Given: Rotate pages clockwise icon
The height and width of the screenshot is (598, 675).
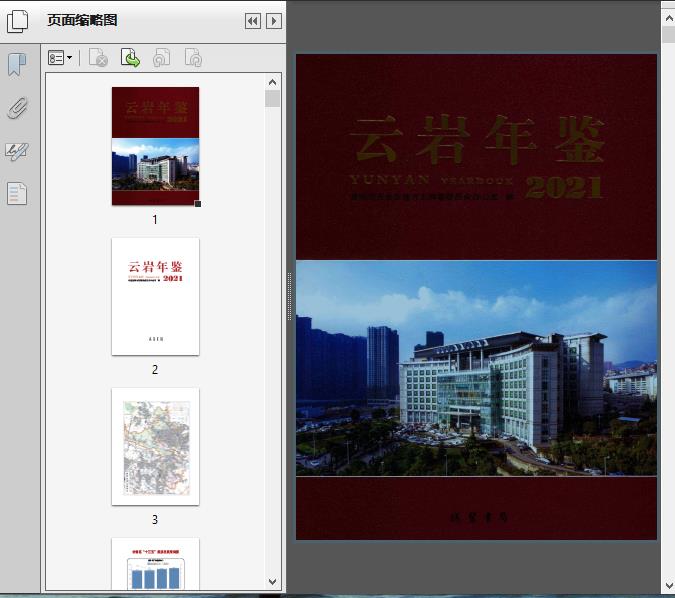Looking at the screenshot, I should 193,58.
